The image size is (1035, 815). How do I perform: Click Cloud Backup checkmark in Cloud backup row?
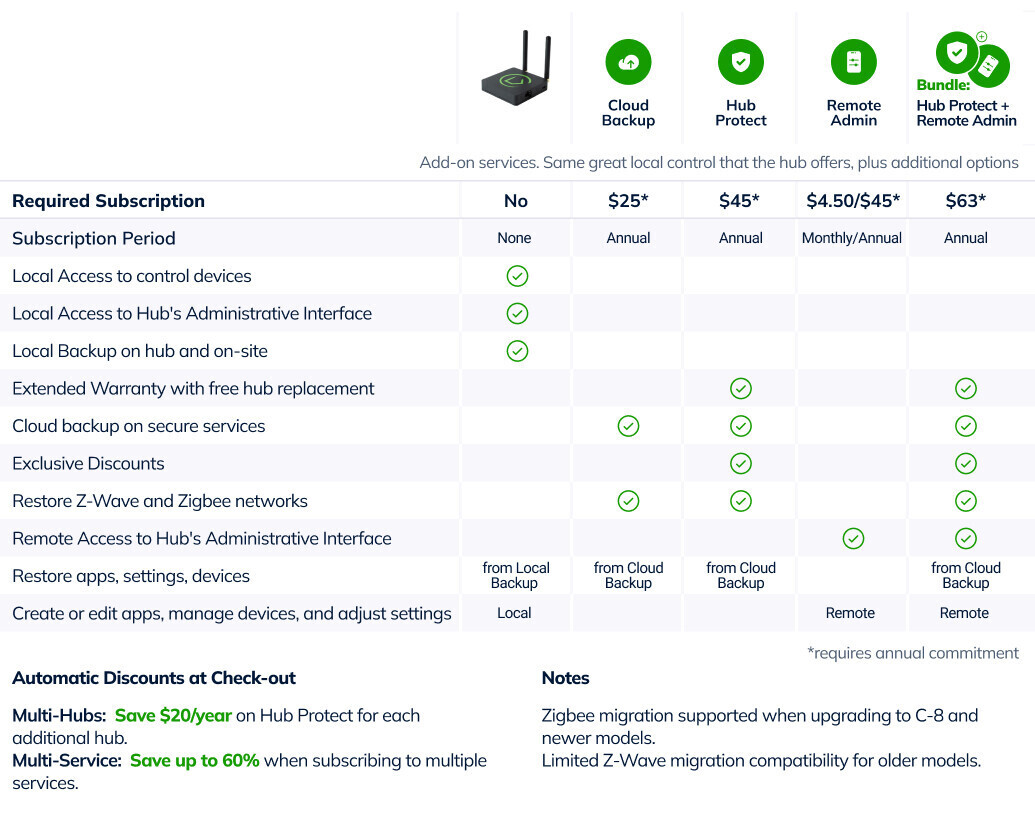tap(628, 426)
